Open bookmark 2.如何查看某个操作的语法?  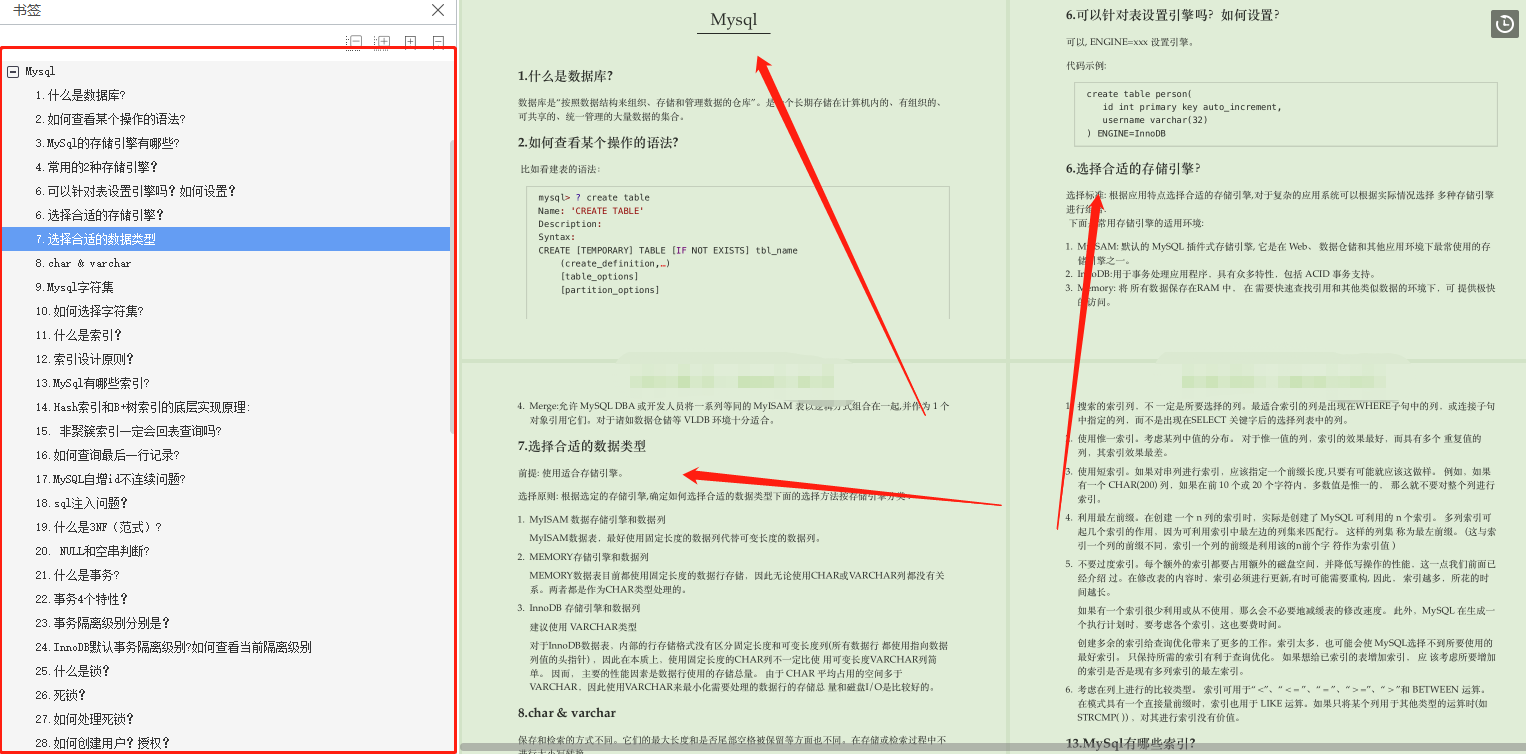coord(110,119)
